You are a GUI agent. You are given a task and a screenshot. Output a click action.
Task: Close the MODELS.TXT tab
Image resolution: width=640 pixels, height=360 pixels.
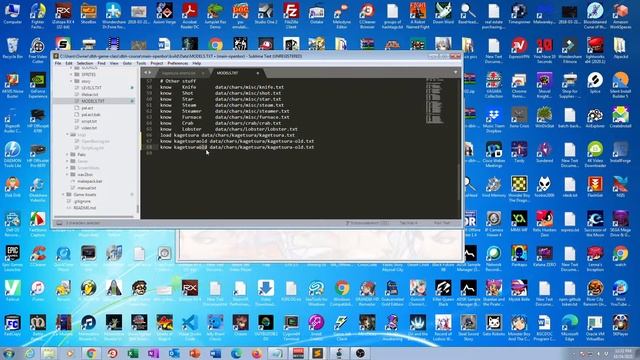[258, 73]
